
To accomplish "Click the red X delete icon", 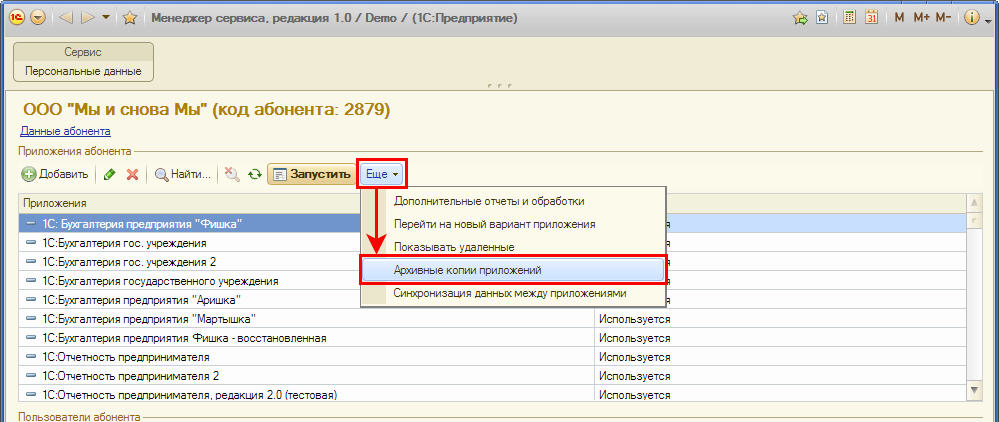I will 133,174.
